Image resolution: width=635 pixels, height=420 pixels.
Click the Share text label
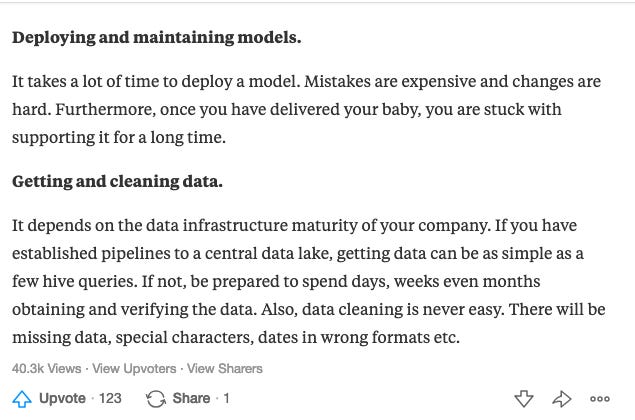(191, 398)
